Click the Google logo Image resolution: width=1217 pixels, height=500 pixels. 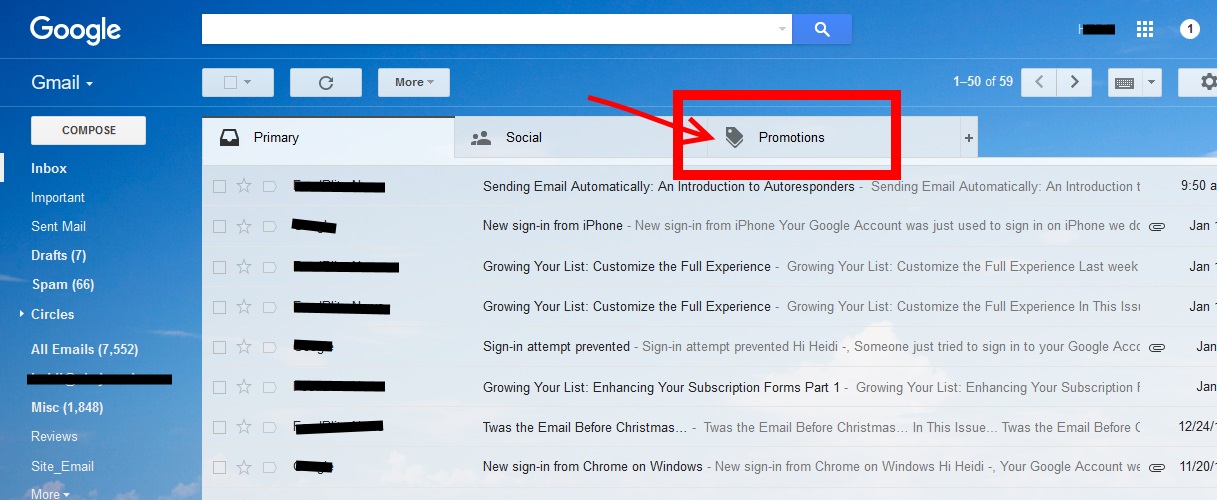tap(75, 30)
